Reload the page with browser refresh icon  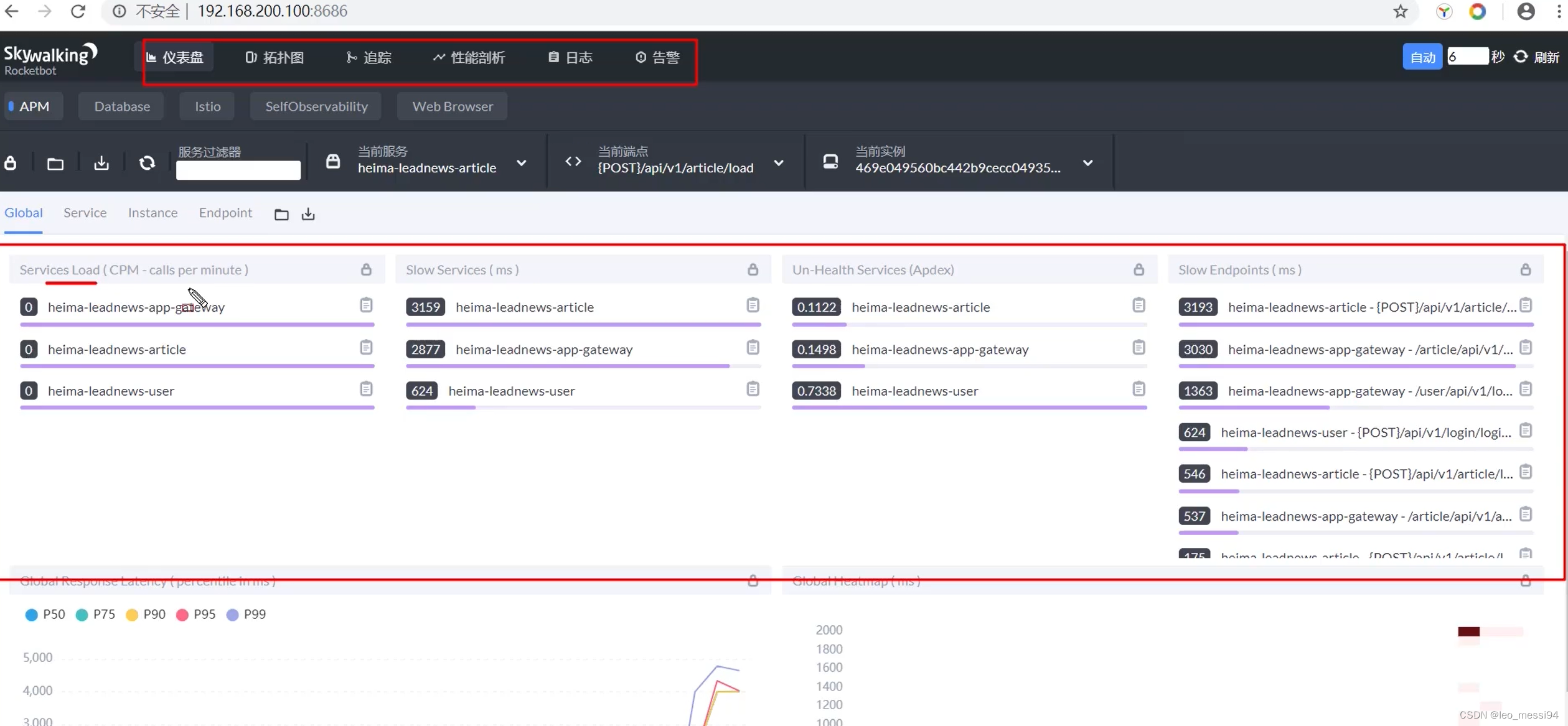click(x=78, y=11)
